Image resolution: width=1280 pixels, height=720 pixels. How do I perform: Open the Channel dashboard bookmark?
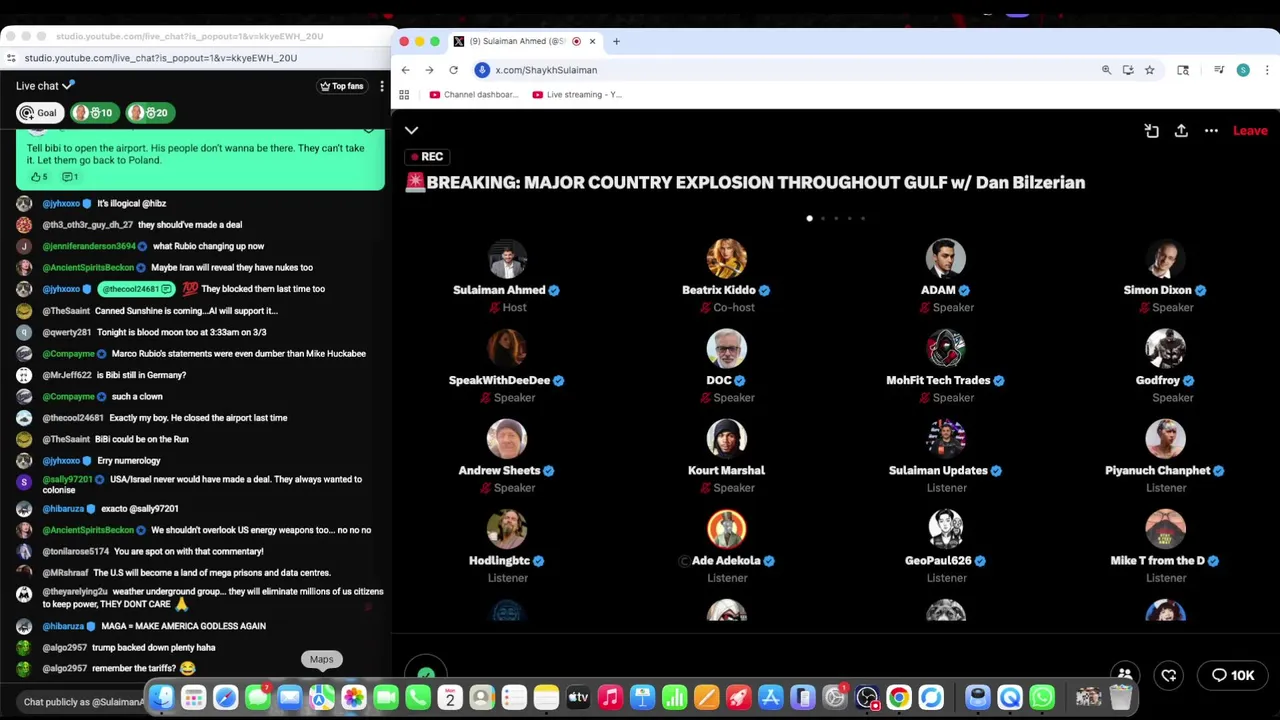click(x=474, y=95)
